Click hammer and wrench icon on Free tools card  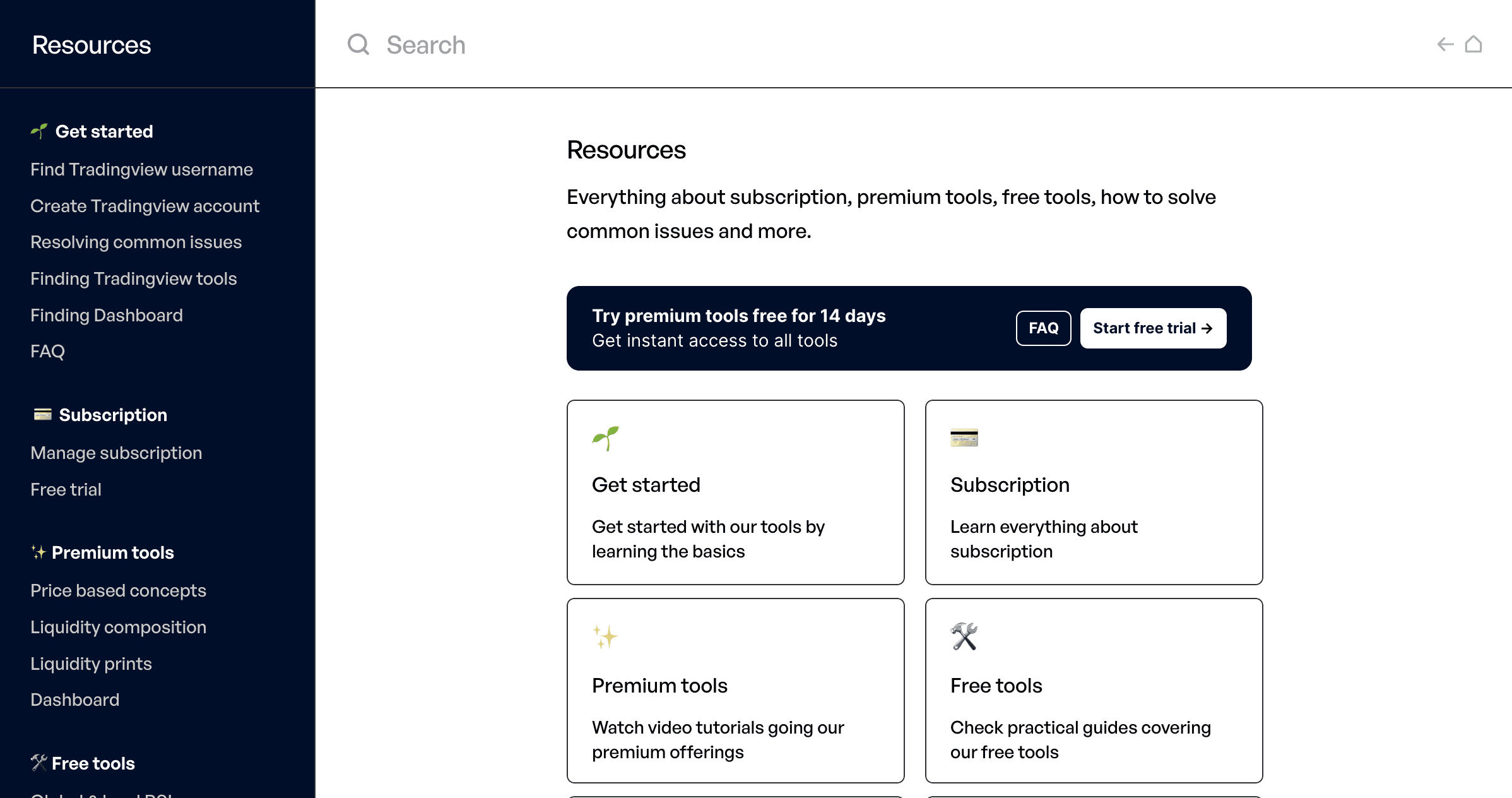pos(964,636)
